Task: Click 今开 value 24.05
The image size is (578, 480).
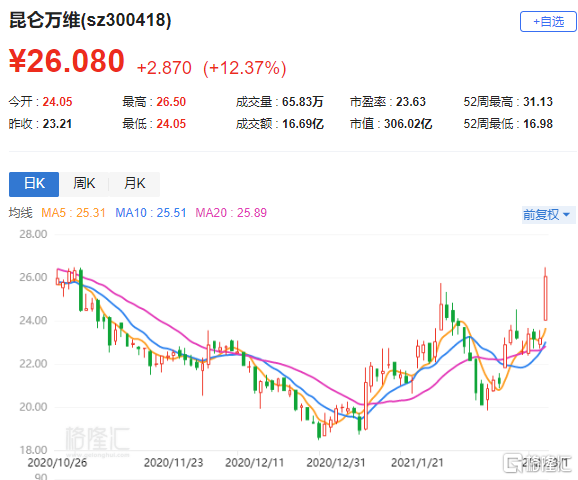Action: click(x=58, y=102)
